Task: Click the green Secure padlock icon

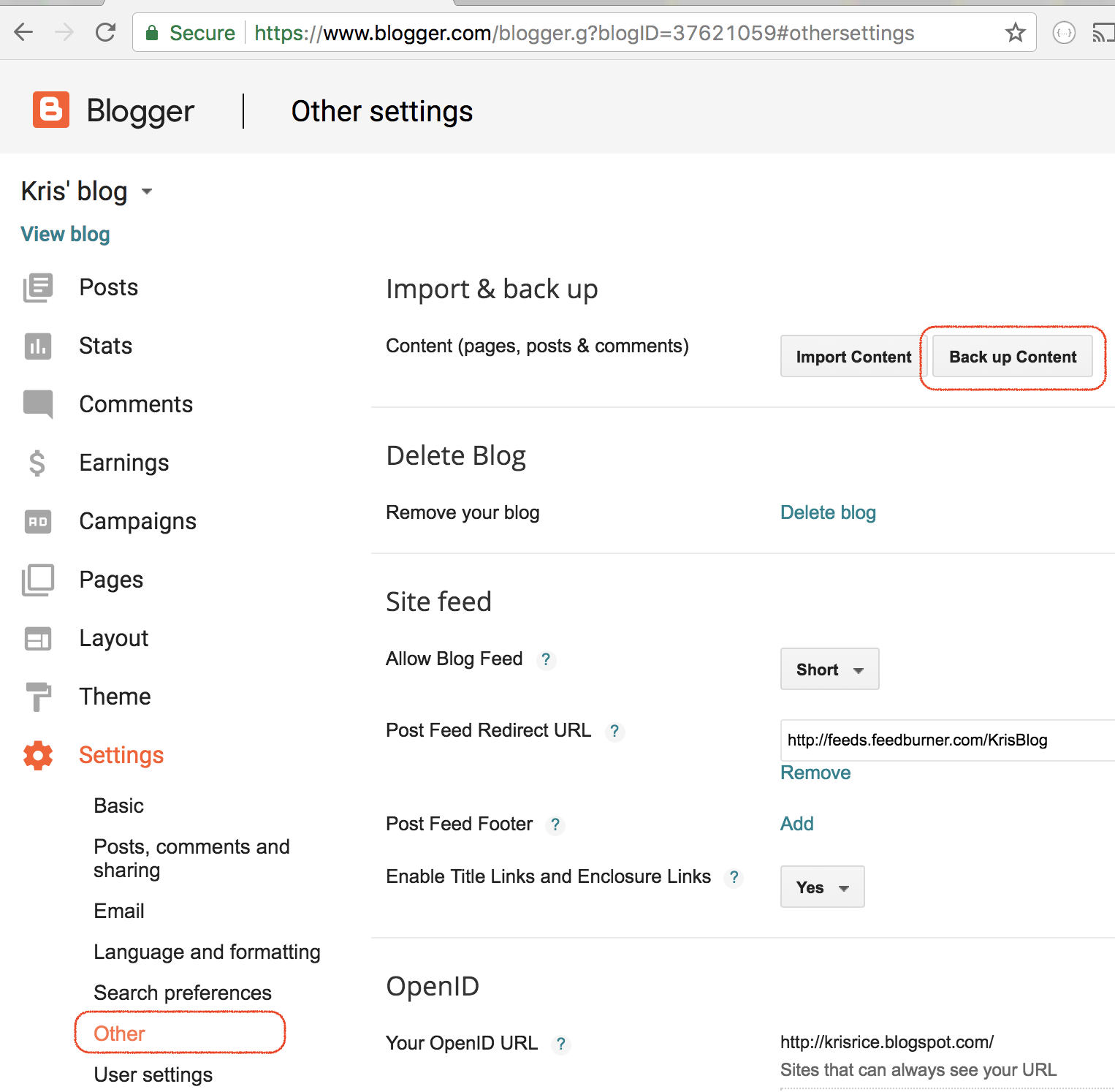Action: point(152,33)
